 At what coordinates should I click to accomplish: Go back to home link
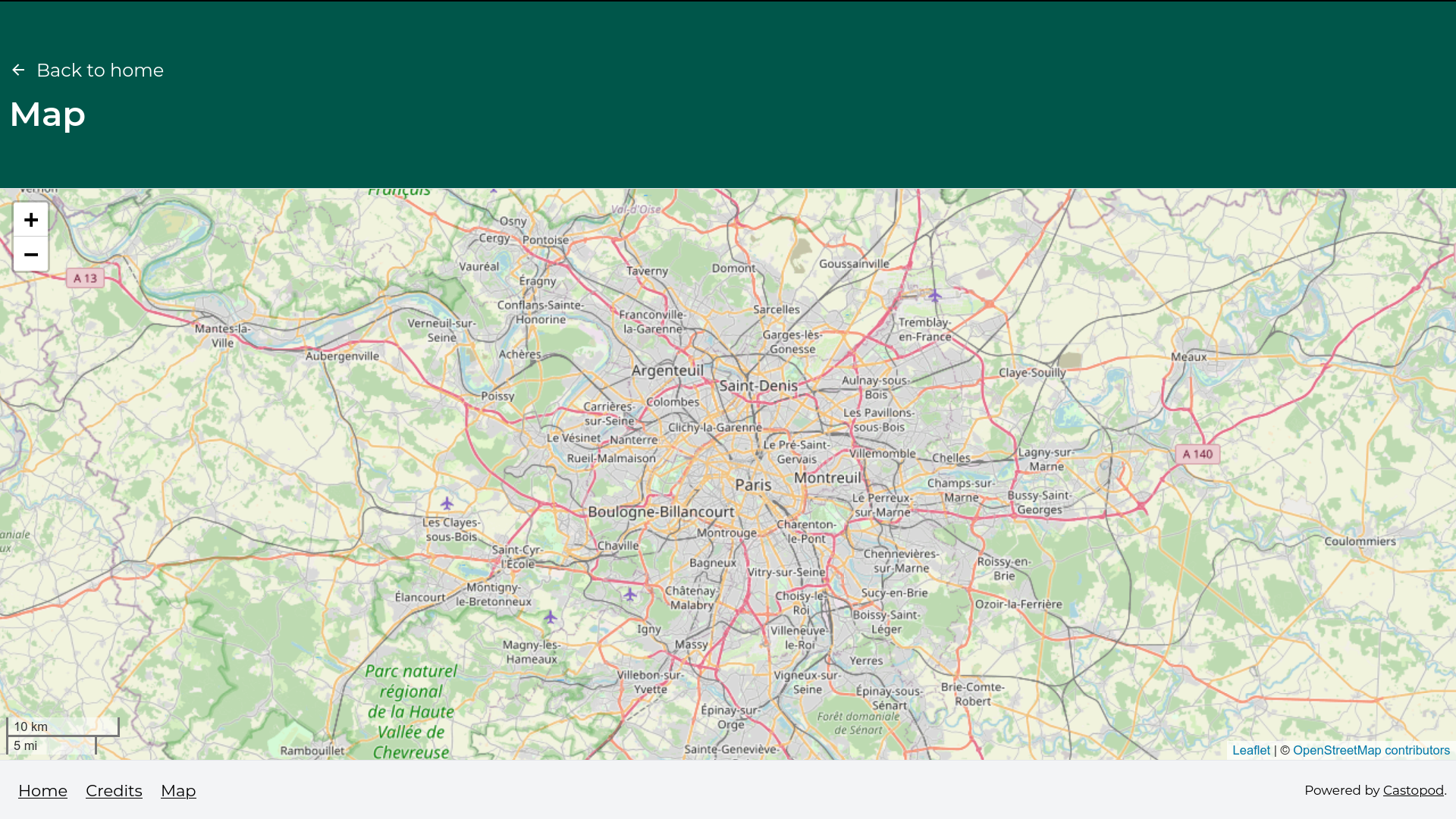tap(99, 71)
